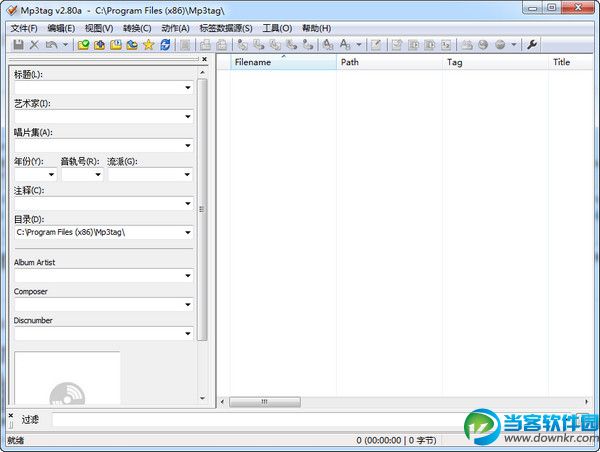Expand the 流派(G) combo box
600x452 pixels.
(187, 175)
